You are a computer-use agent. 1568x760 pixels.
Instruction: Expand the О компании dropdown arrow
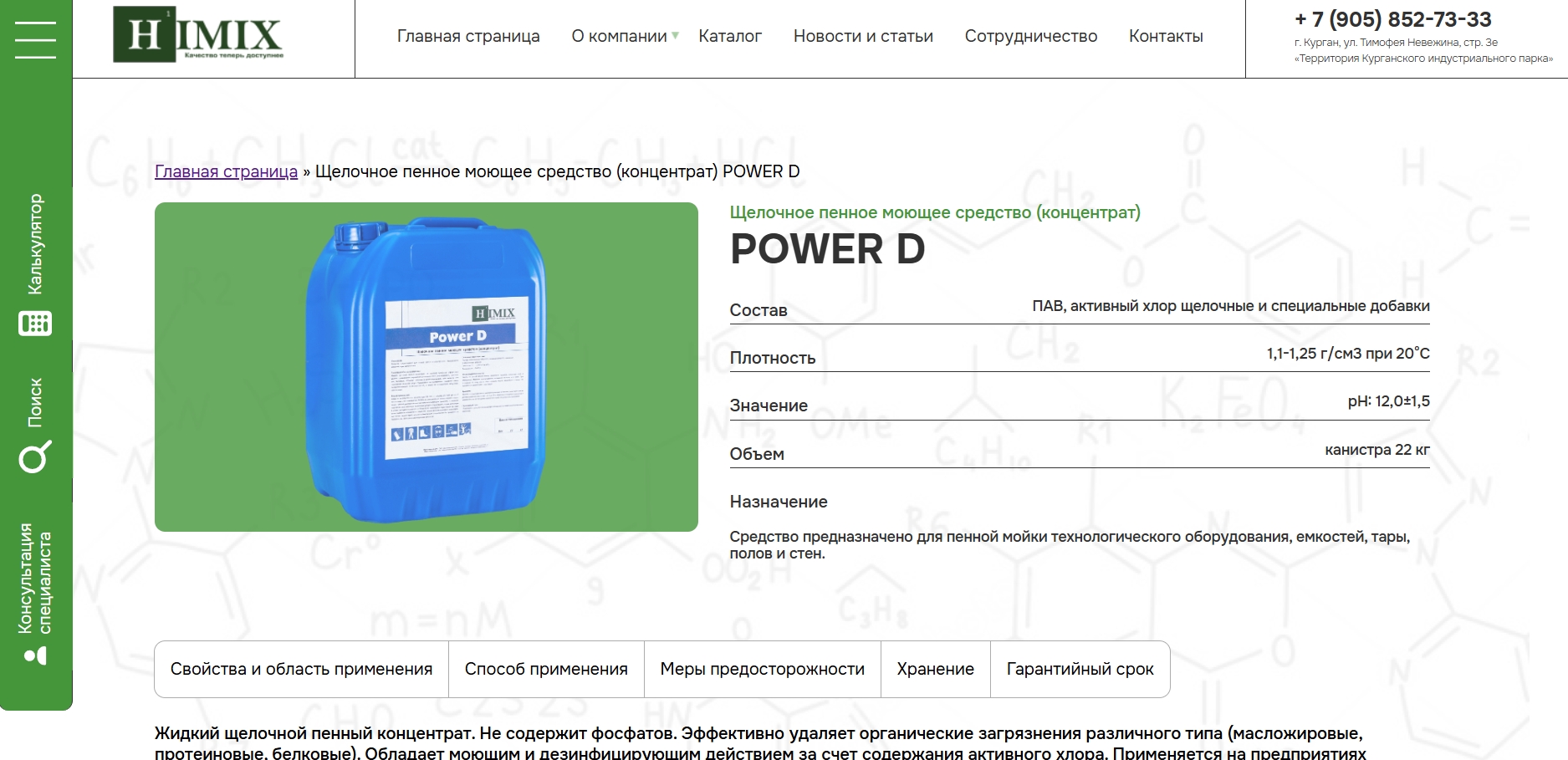coord(676,36)
